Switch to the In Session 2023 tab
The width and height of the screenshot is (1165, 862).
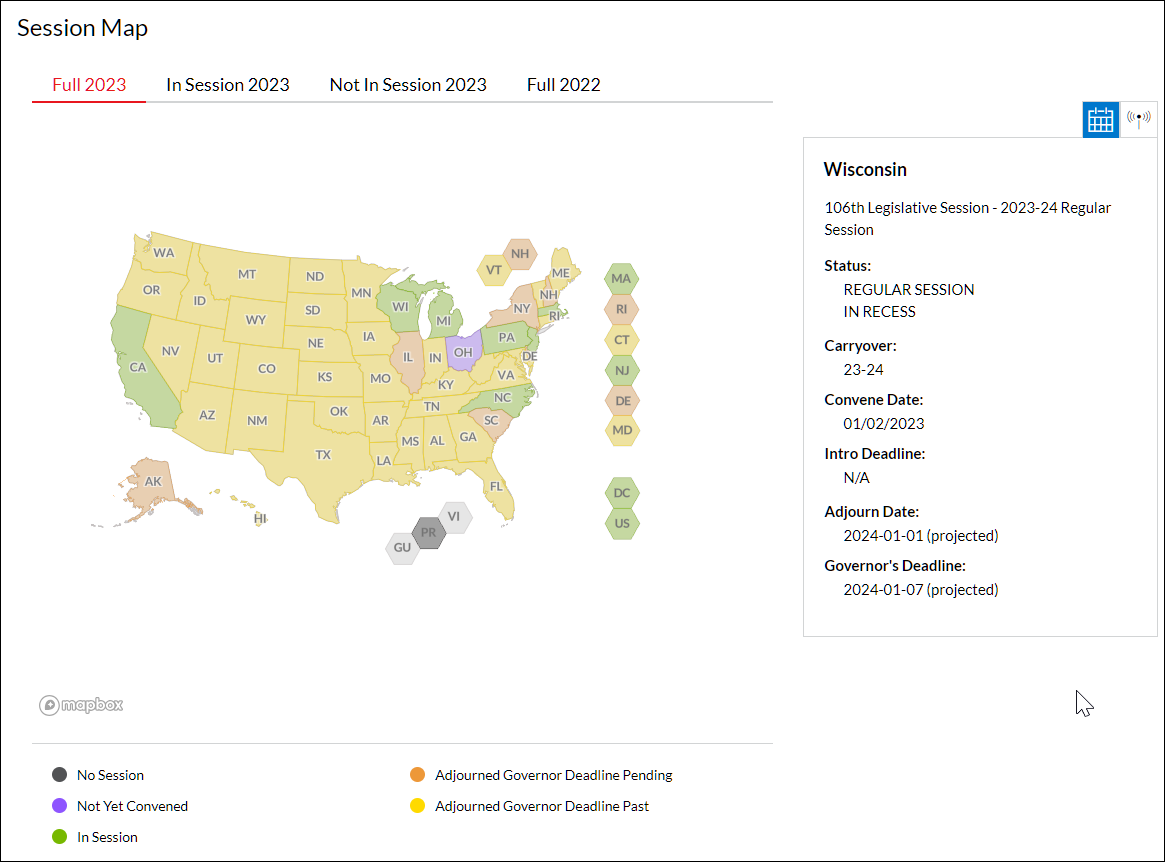click(x=227, y=85)
